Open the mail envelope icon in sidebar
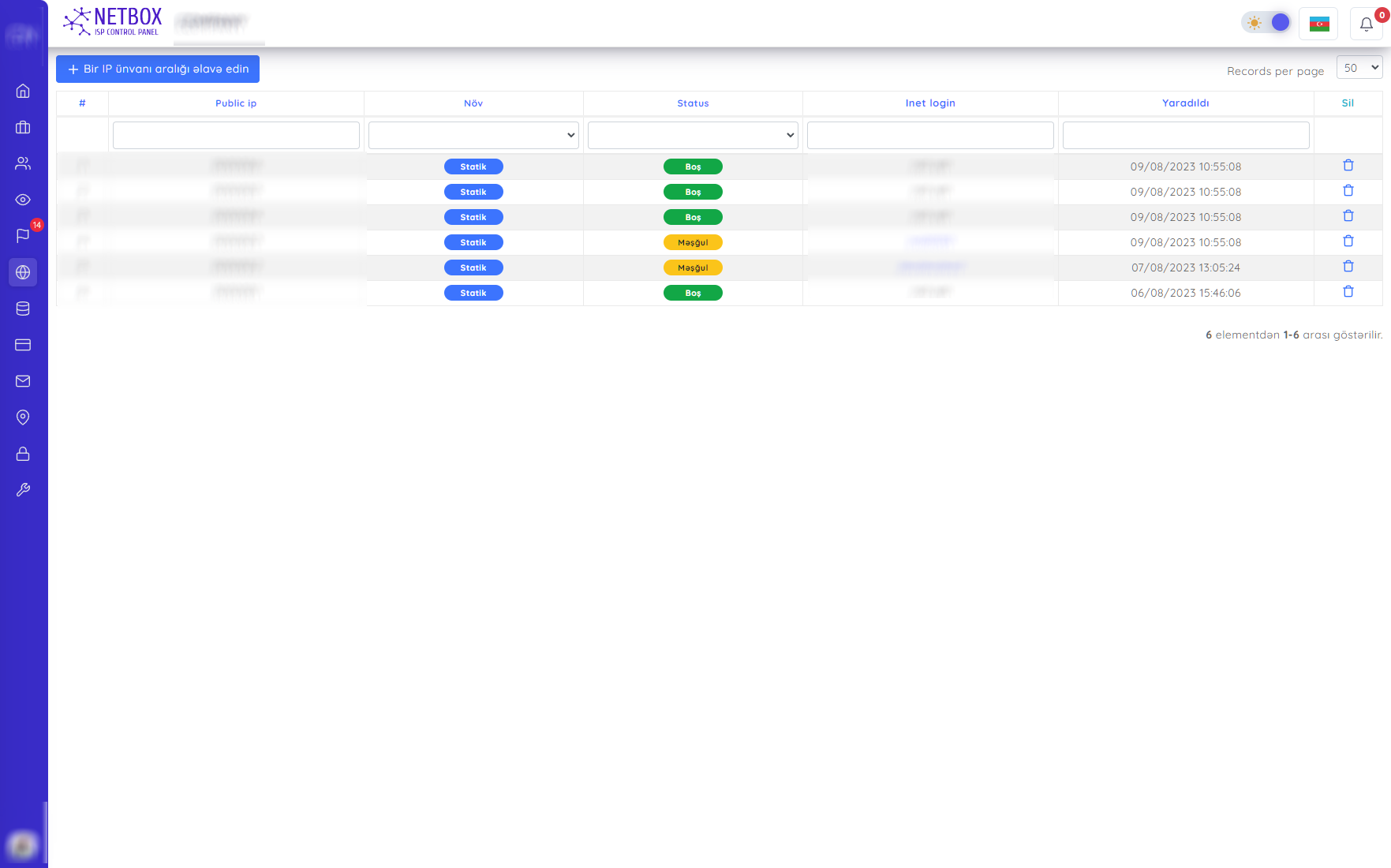 (23, 381)
